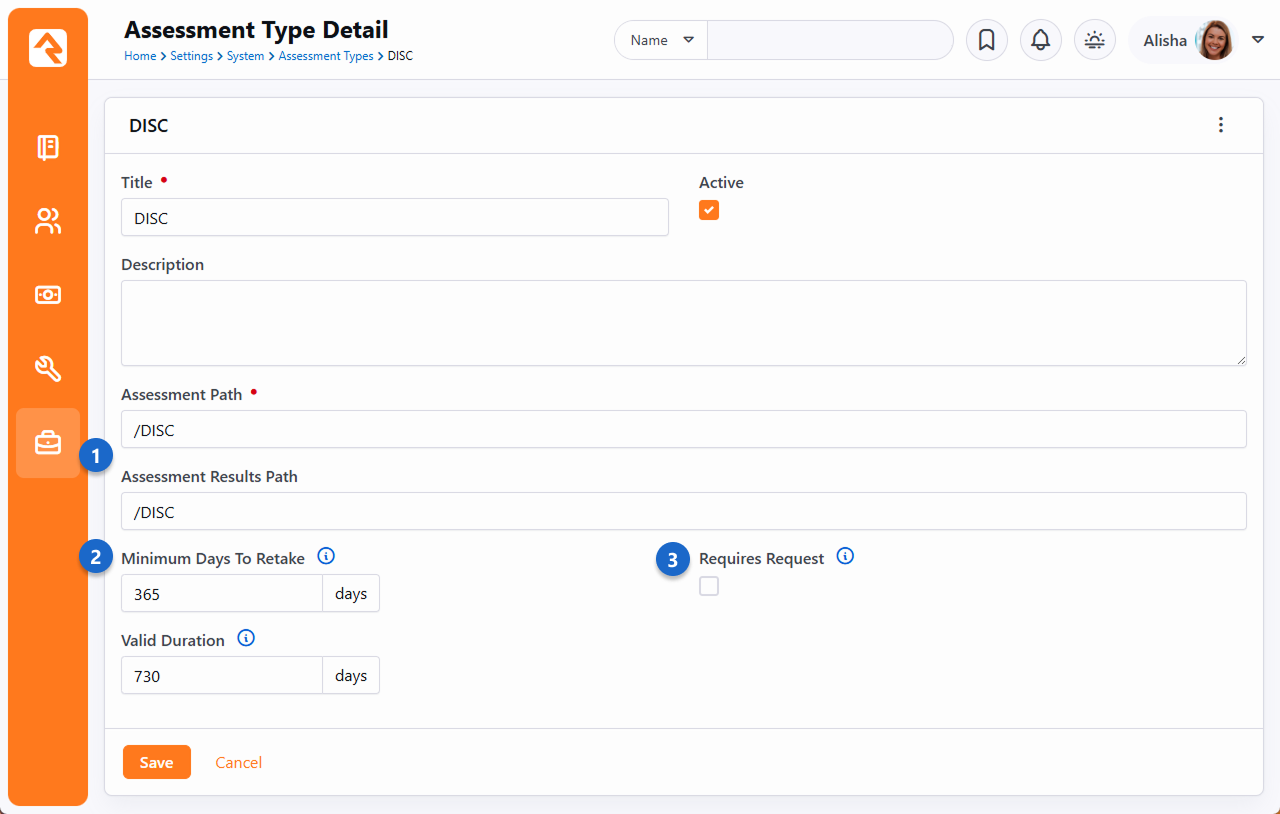The image size is (1280, 814).
Task: Open the wrench Tools sidebar icon
Action: pyautogui.click(x=48, y=369)
